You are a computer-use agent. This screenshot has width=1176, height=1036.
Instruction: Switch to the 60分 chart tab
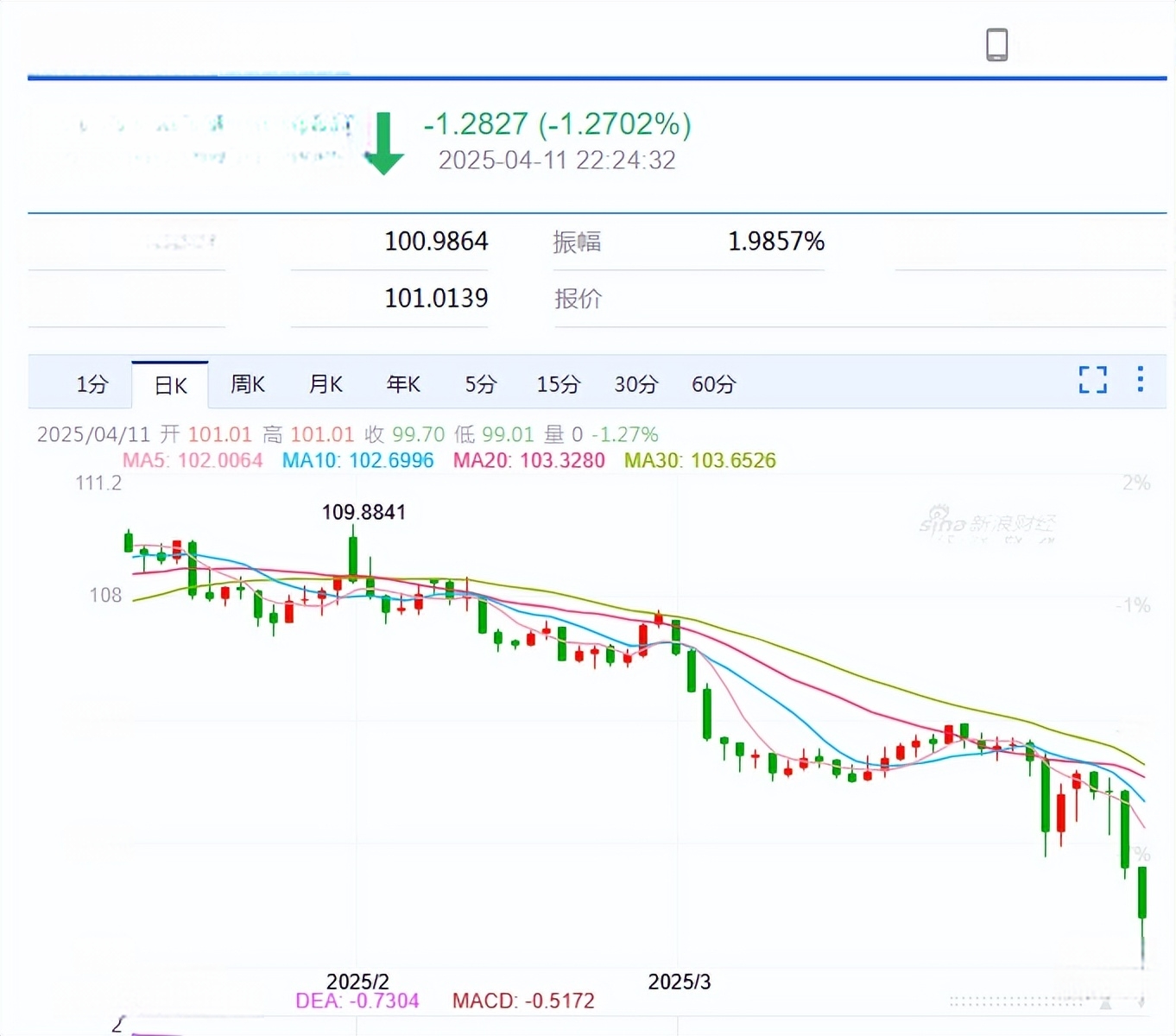coord(714,384)
